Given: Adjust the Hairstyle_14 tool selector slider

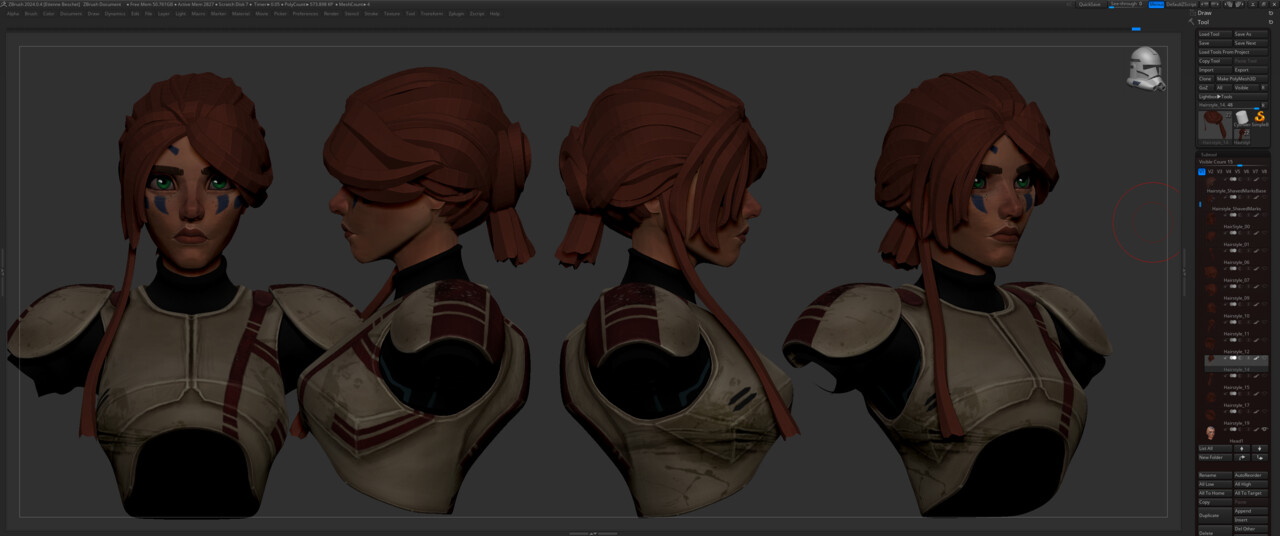Looking at the screenshot, I should 1228,105.
